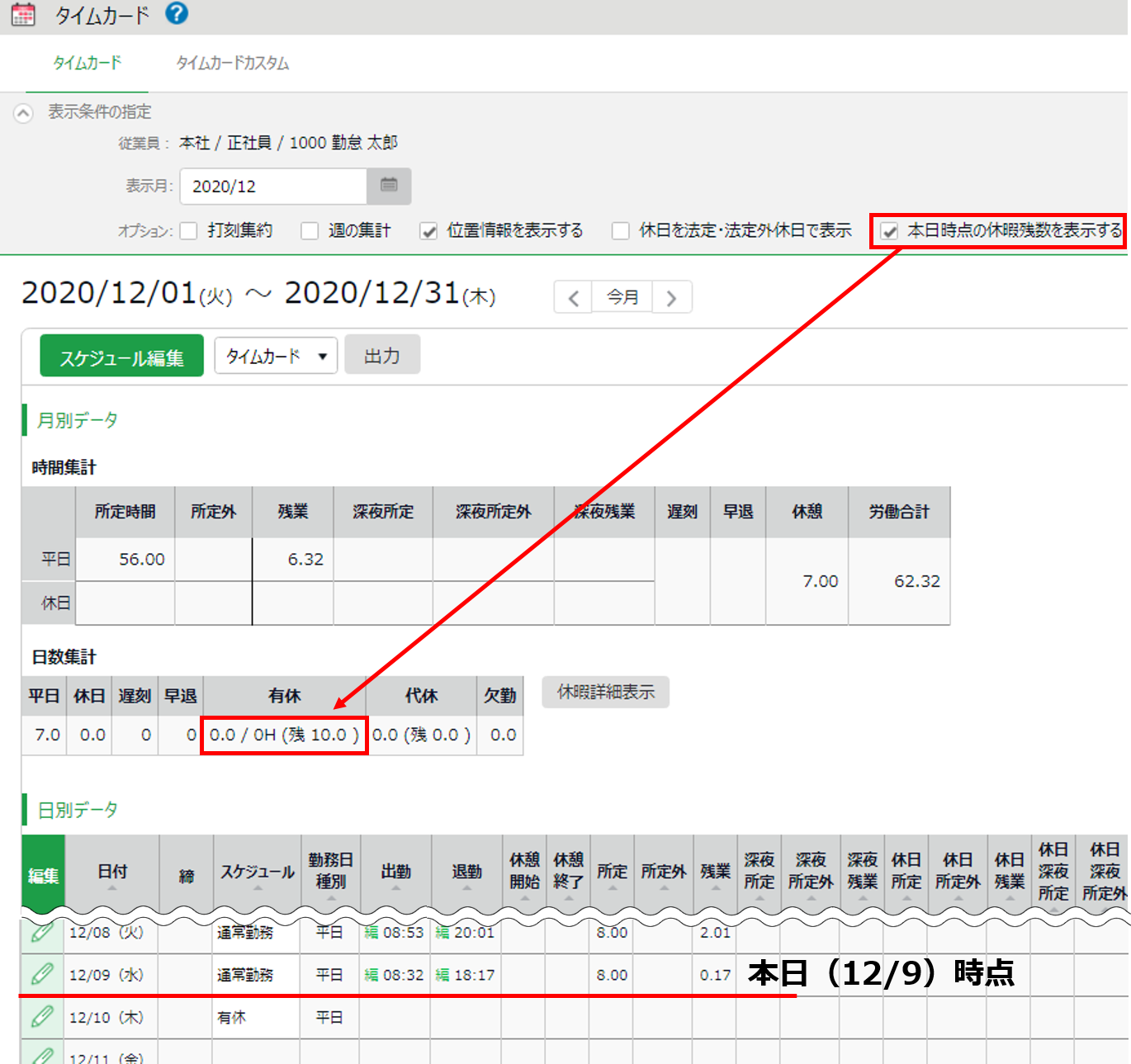Go to previous month arrow

[x=573, y=297]
